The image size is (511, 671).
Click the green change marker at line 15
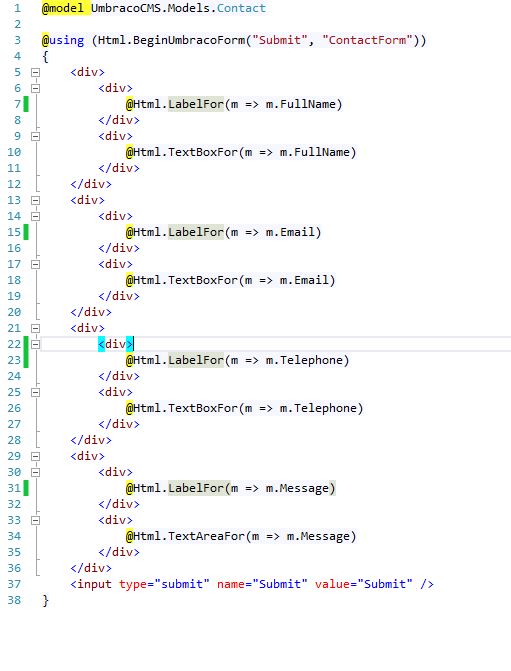click(x=26, y=232)
